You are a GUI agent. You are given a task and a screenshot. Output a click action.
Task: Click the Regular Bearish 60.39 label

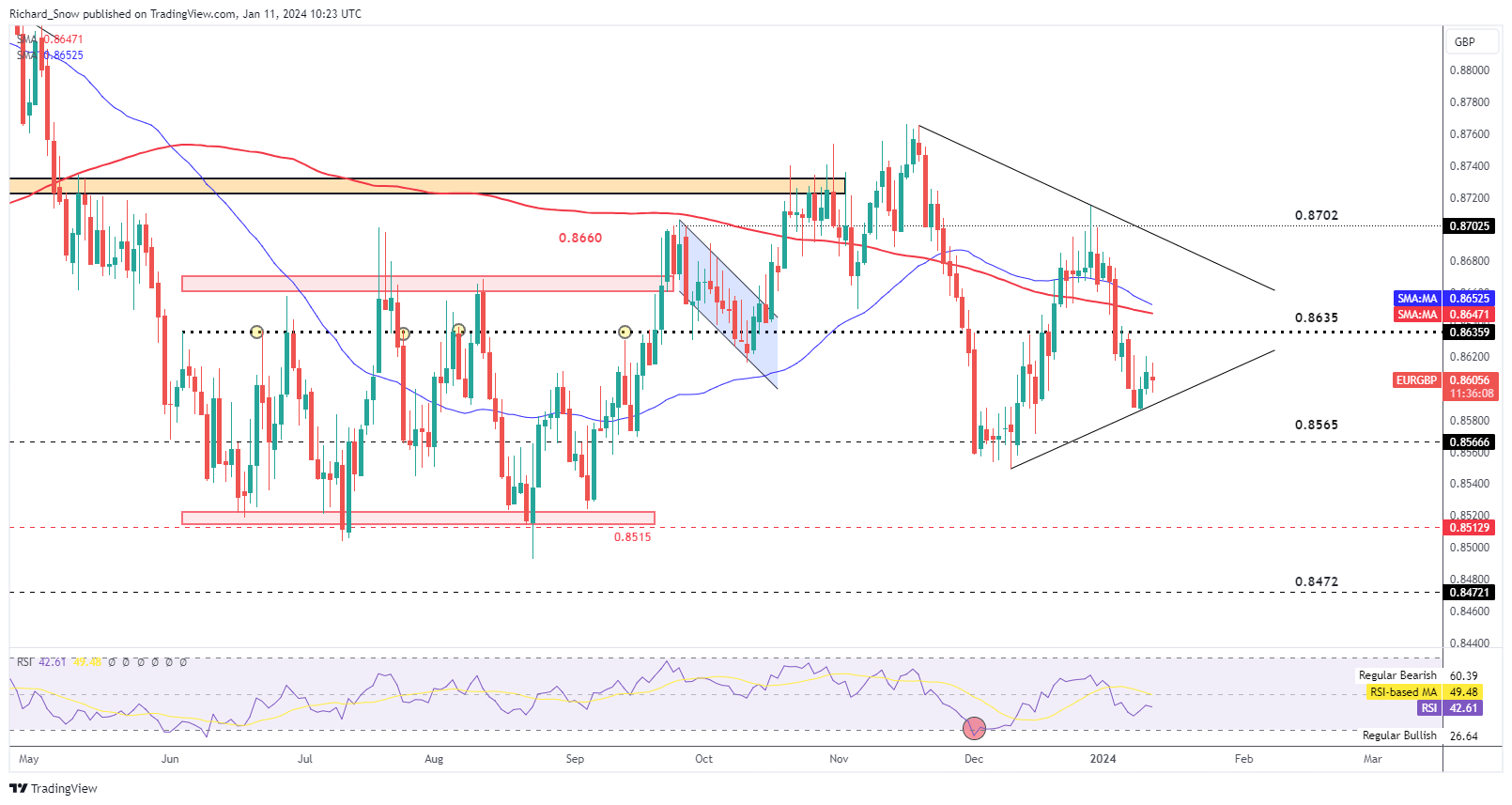pos(1418,675)
